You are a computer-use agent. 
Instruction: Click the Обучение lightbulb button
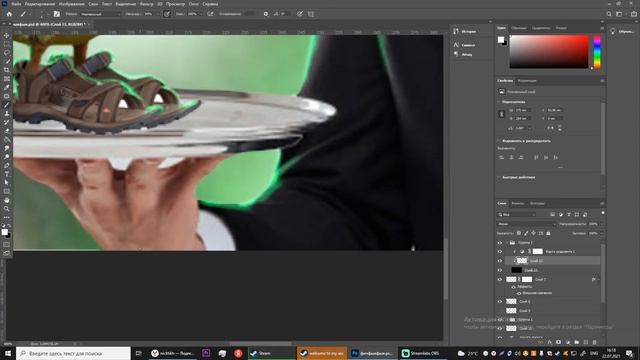coord(613,31)
